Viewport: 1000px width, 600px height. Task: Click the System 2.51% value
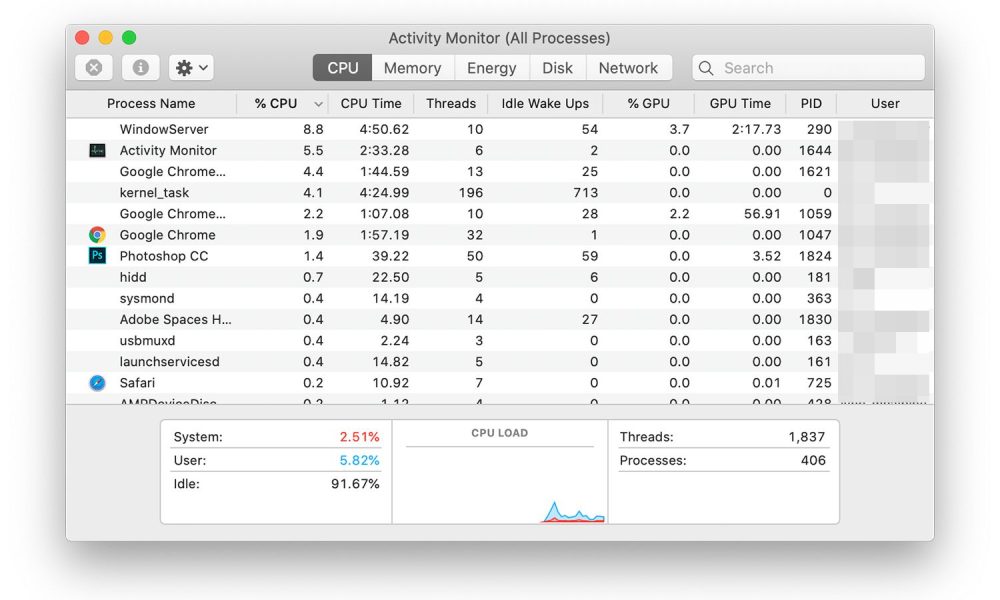(359, 437)
